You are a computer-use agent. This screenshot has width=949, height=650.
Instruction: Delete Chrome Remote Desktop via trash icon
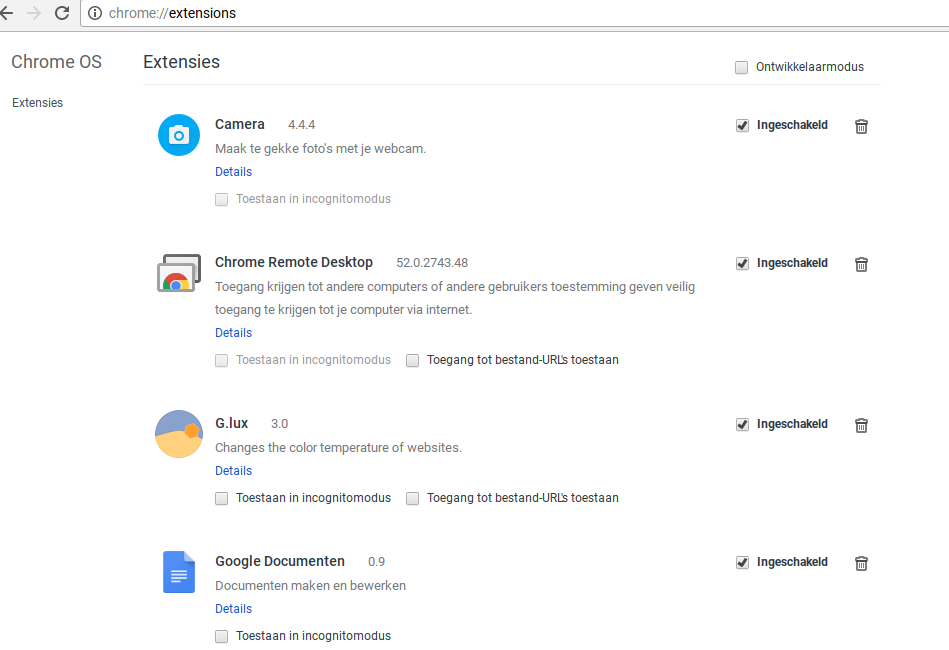[x=861, y=264]
